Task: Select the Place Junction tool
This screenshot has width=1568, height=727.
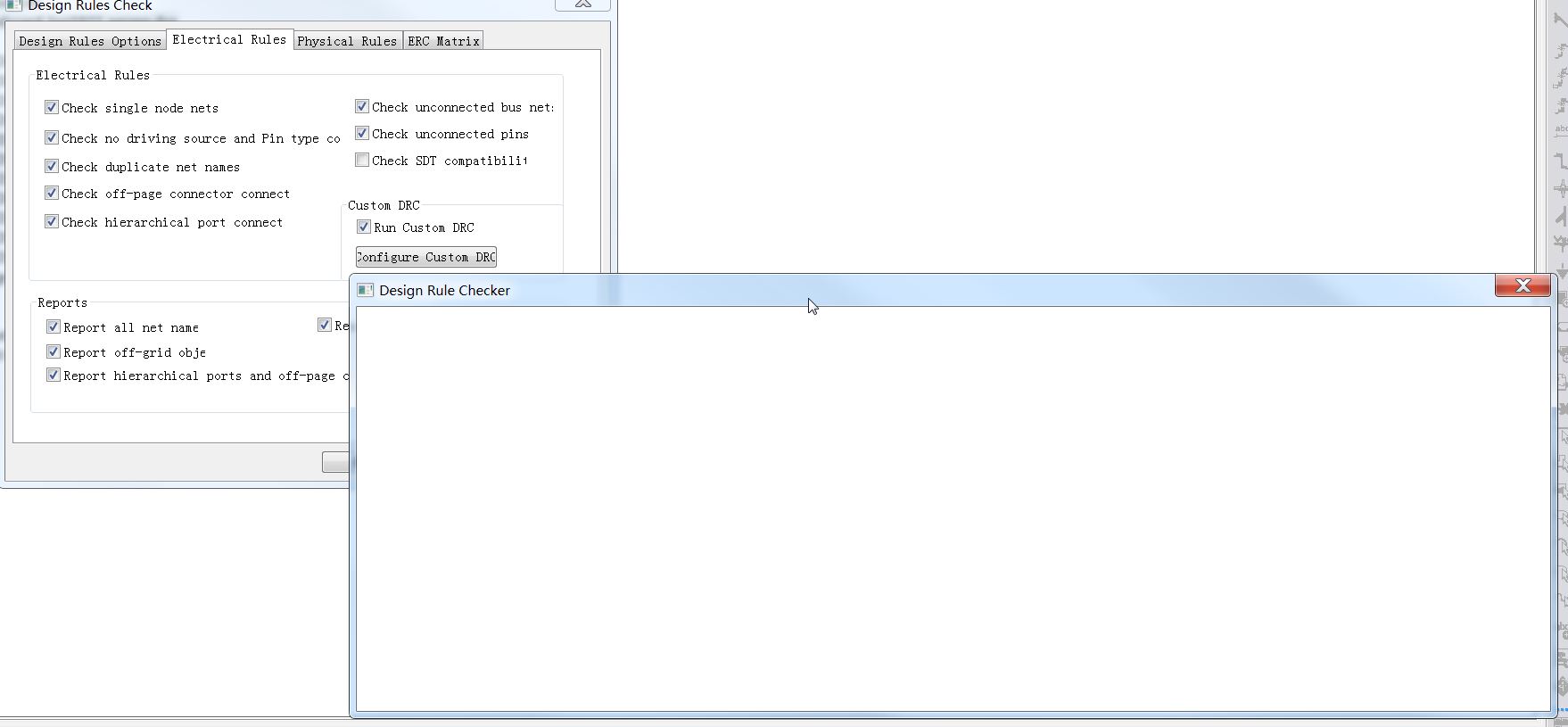Action: coord(1560,189)
